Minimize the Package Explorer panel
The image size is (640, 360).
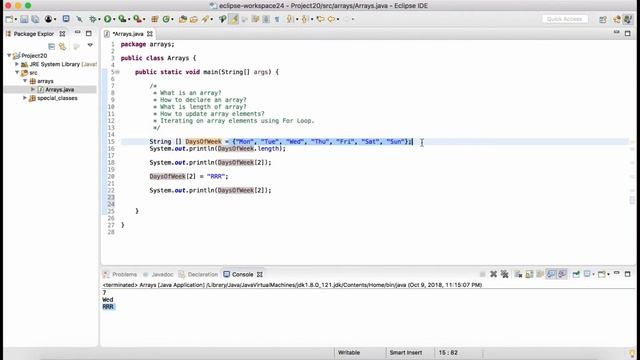(x=78, y=33)
